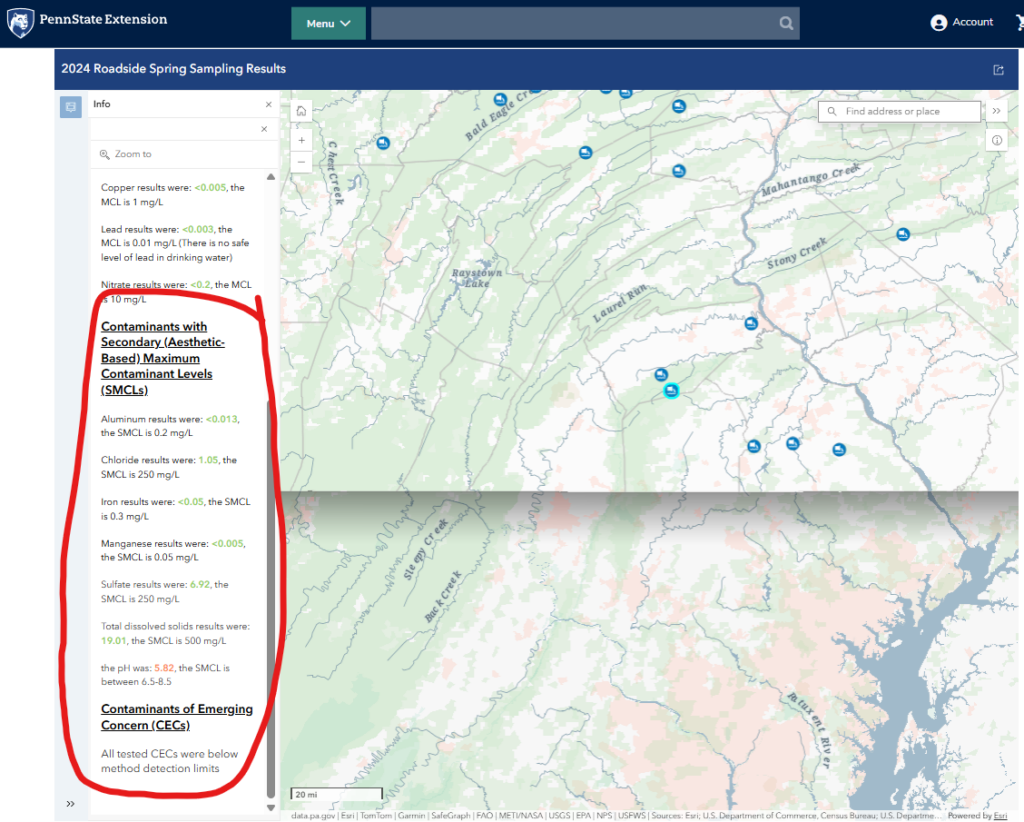Click the info panel scroll down arrow
This screenshot has height=822, width=1024.
271,808
